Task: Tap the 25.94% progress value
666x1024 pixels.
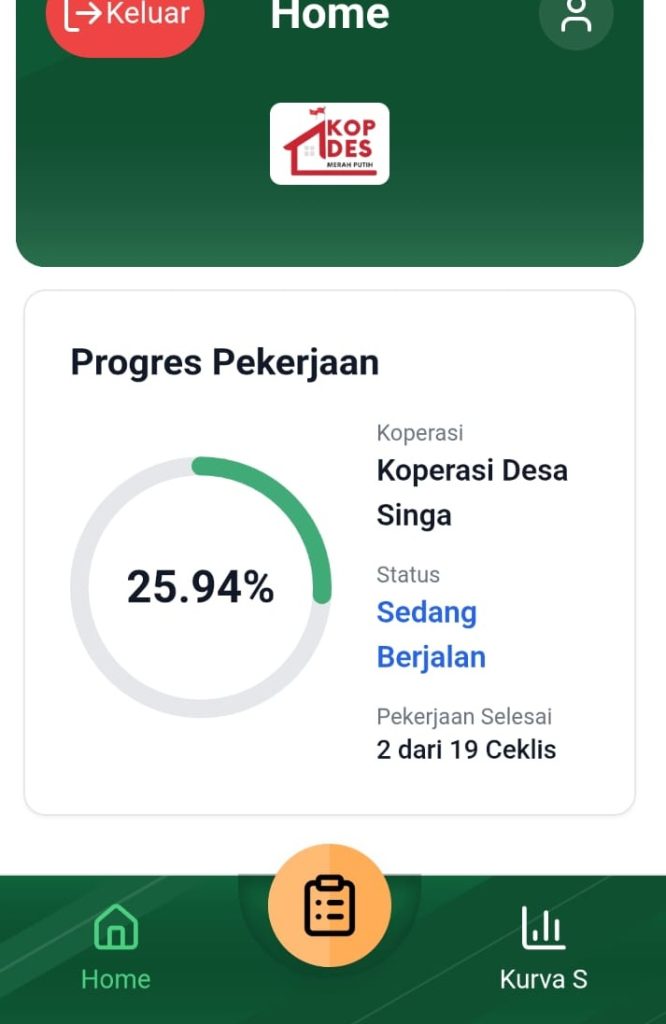Action: 200,587
